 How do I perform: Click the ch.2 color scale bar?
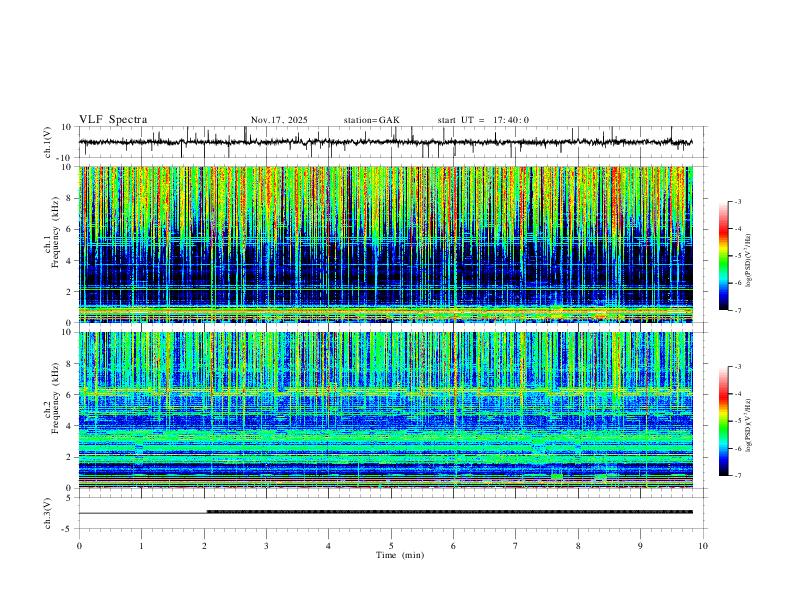[x=723, y=421]
